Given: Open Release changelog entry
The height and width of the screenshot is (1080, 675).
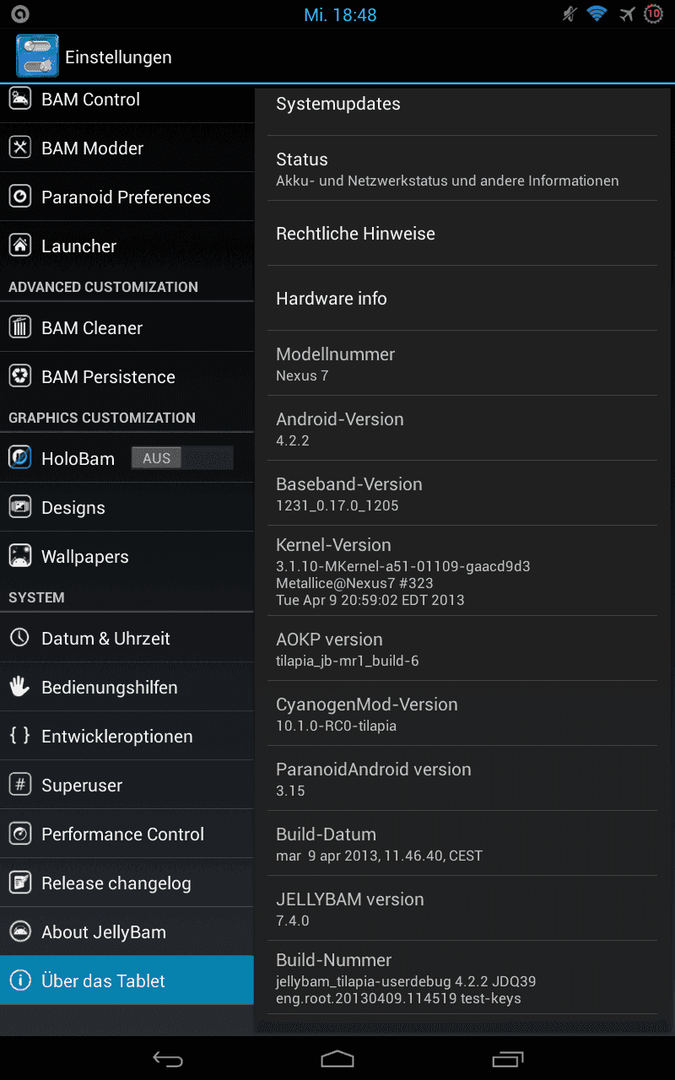Looking at the screenshot, I should [x=127, y=882].
